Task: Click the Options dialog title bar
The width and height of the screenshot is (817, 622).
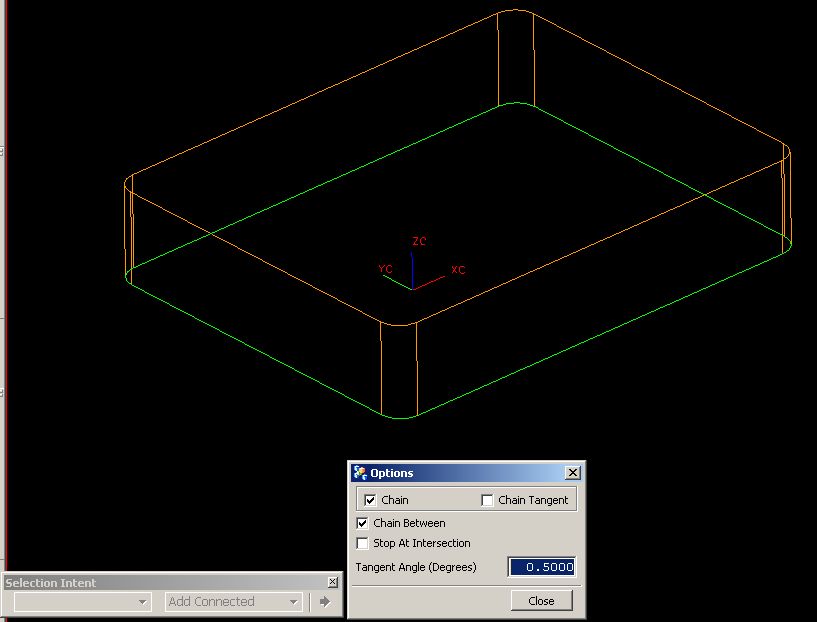Action: click(466, 472)
